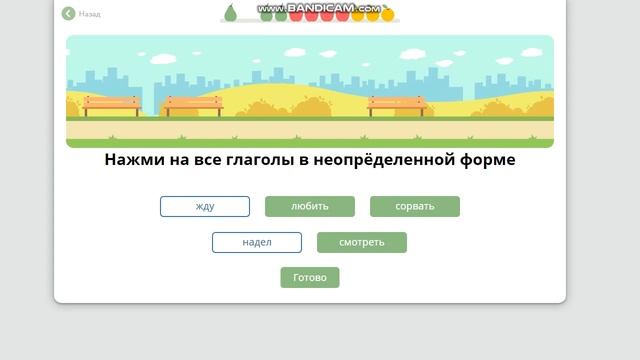Screen dimensions: 640x360
Task: Deselect the word любить
Action: pyautogui.click(x=310, y=207)
